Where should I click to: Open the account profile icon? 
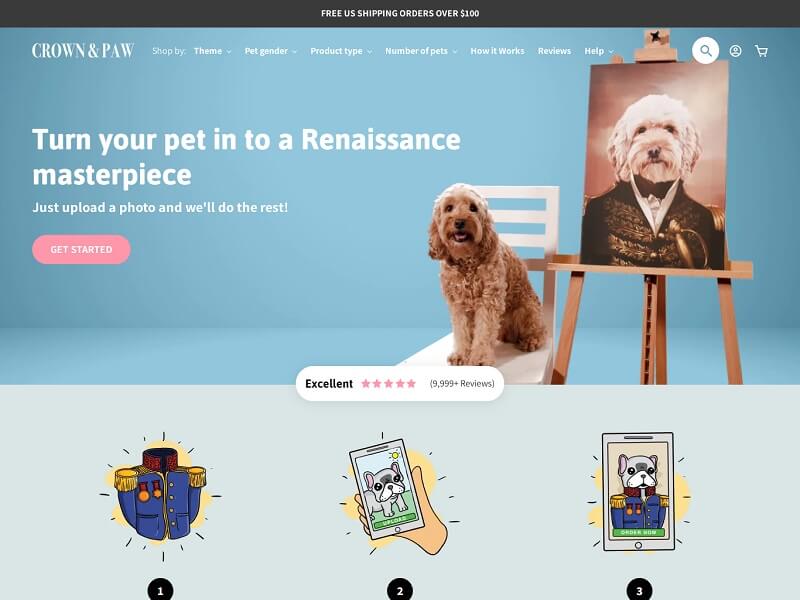[x=735, y=51]
